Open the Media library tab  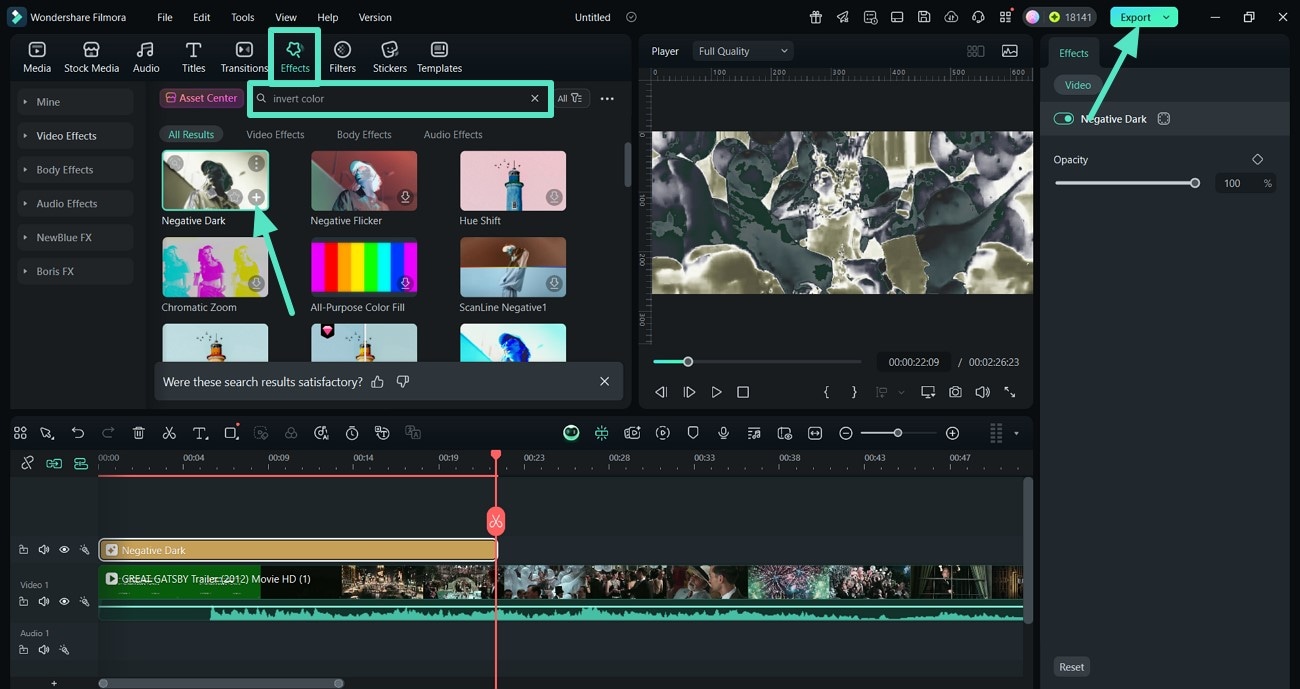[x=37, y=57]
